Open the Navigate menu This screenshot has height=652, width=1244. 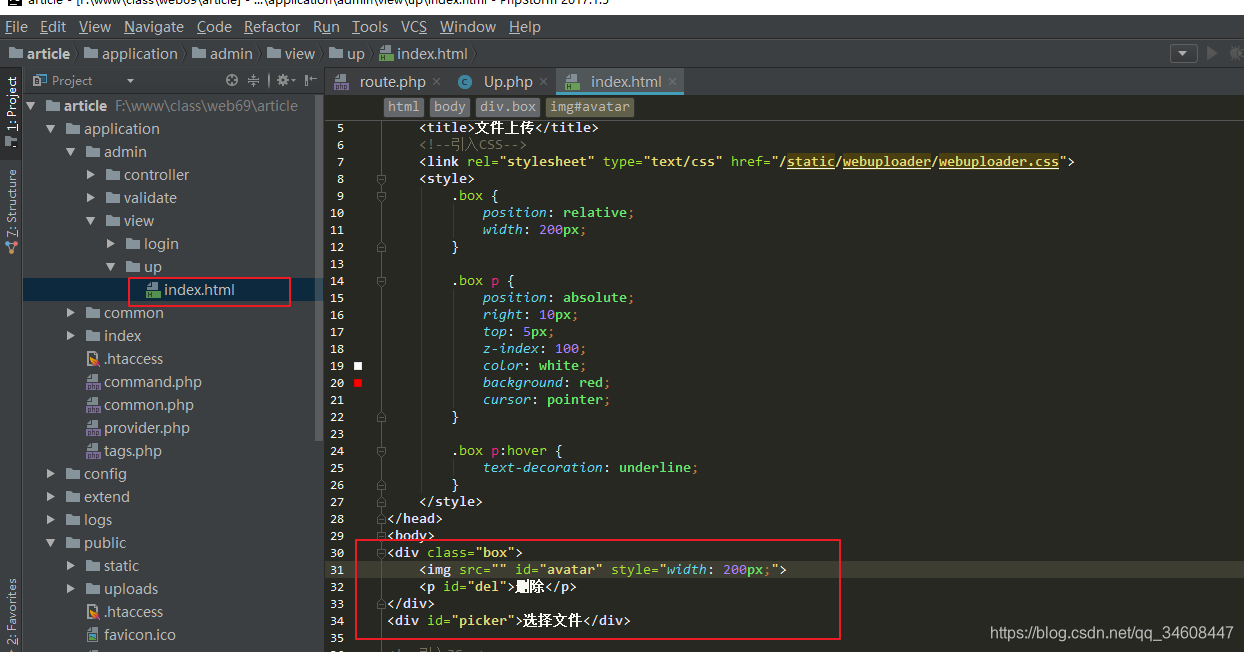(154, 27)
